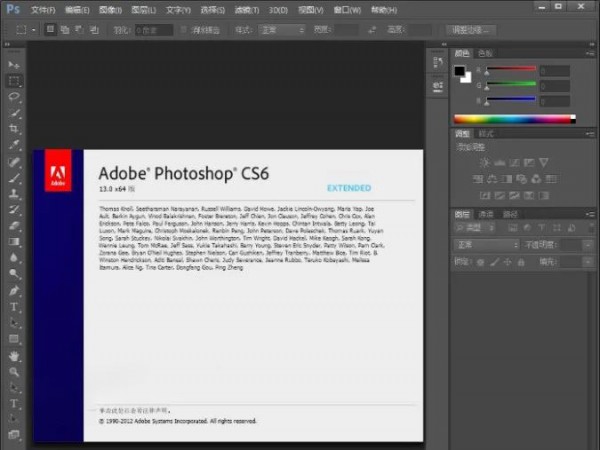Viewport: 600px width, 450px height.
Task: Click swap width and height icon
Action: tap(372, 30)
